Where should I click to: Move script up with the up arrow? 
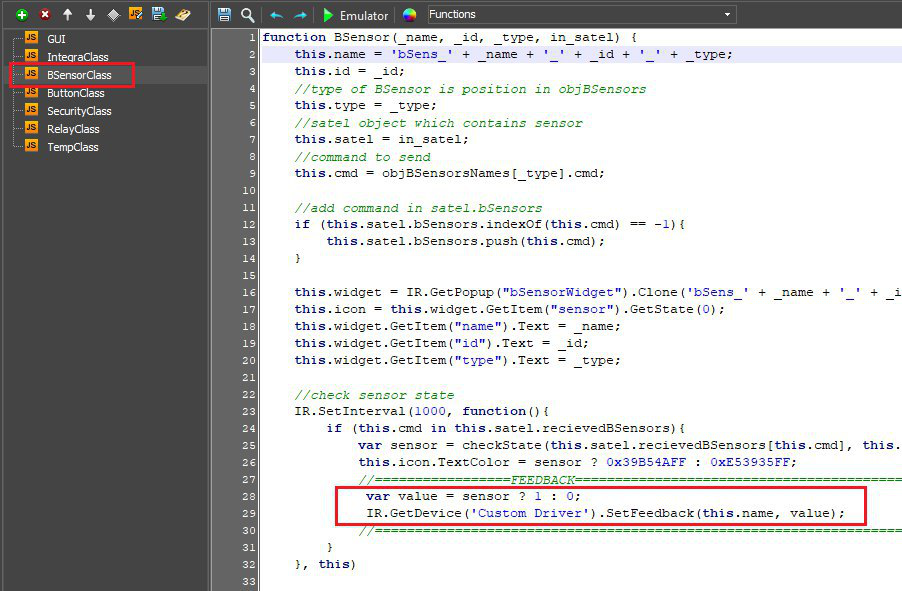pos(67,15)
